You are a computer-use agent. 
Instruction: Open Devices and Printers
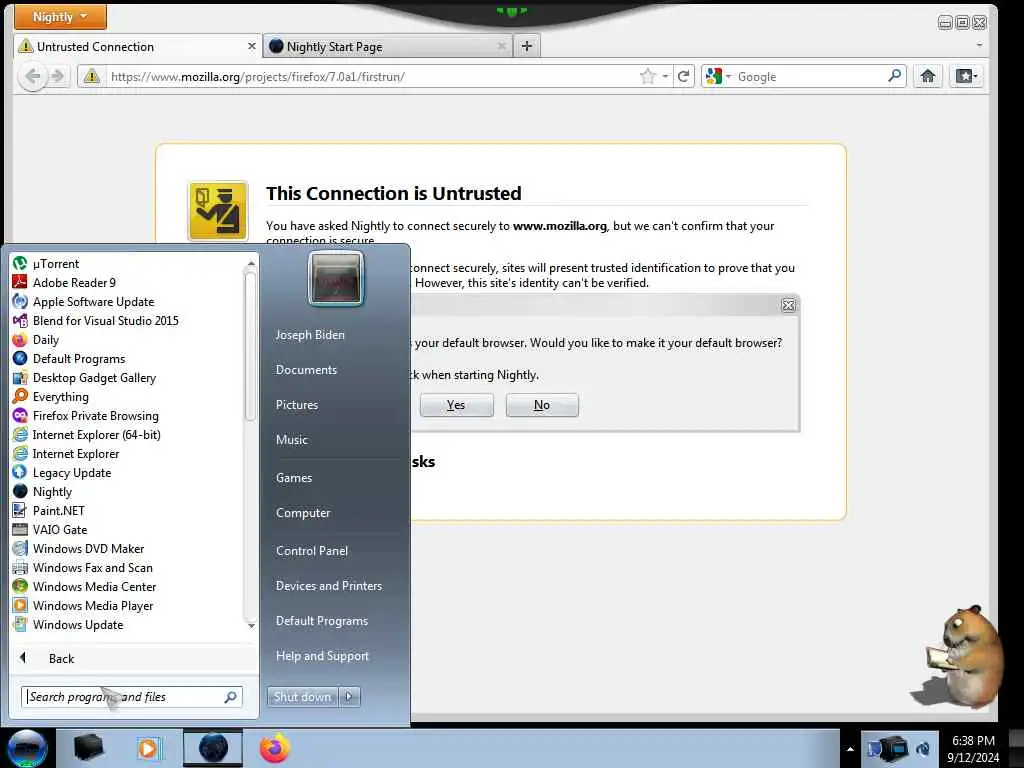(328, 586)
